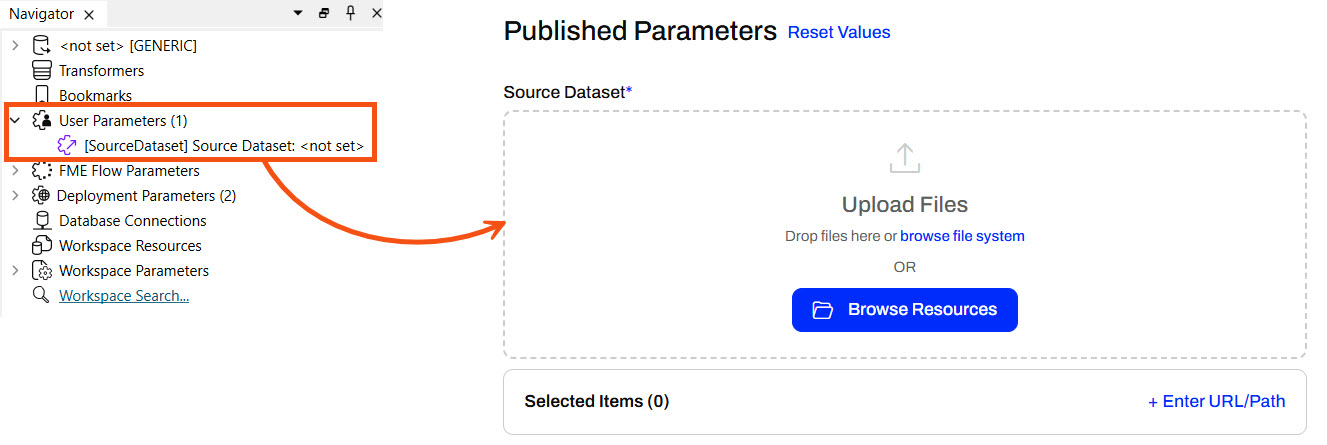Screen dimensions: 1327x445
Task: Click the Browse Resources button
Action: click(904, 310)
